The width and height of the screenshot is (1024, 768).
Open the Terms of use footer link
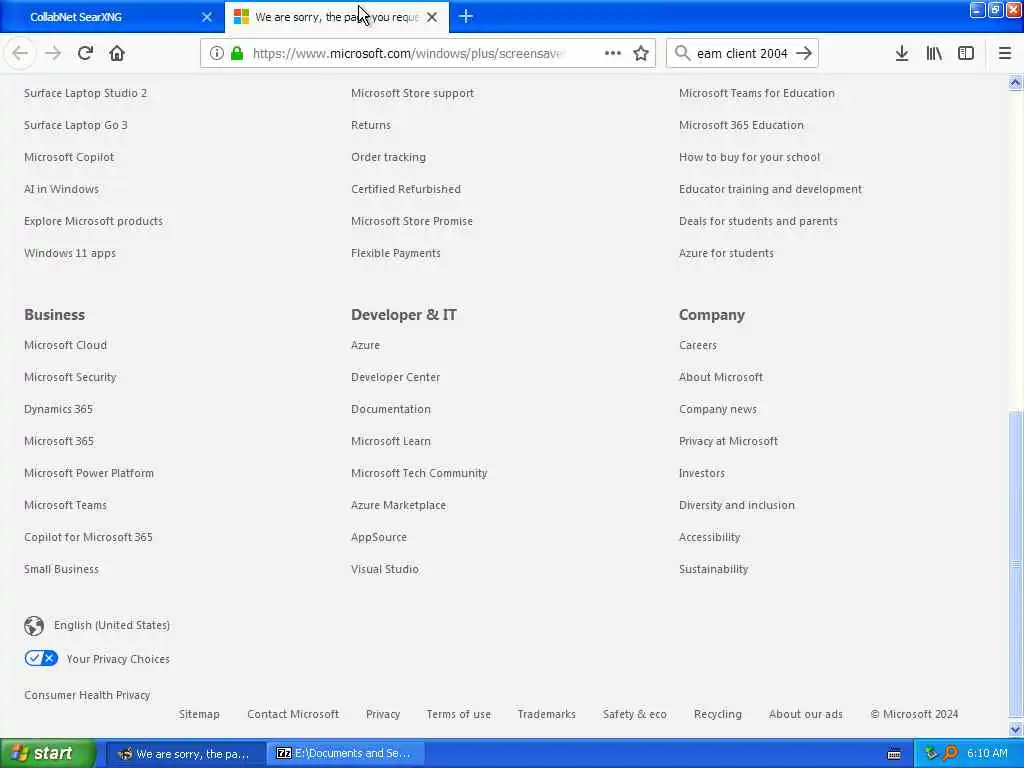point(458,714)
